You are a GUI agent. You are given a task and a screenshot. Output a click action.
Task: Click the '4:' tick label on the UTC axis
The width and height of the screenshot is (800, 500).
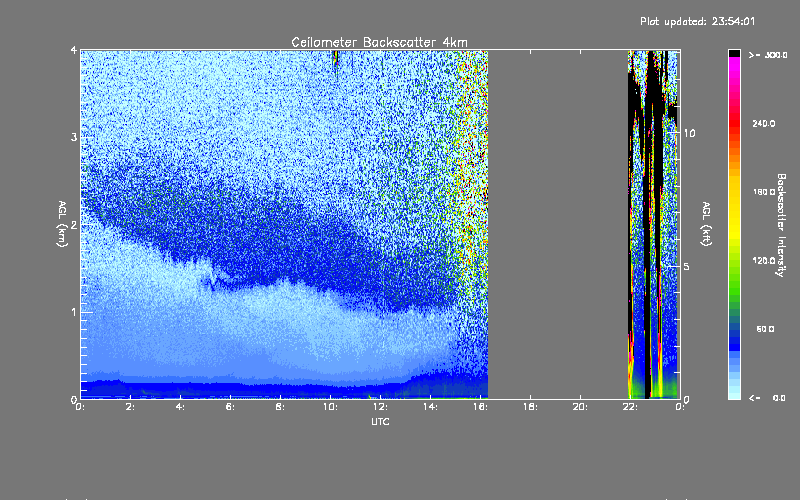click(x=180, y=407)
